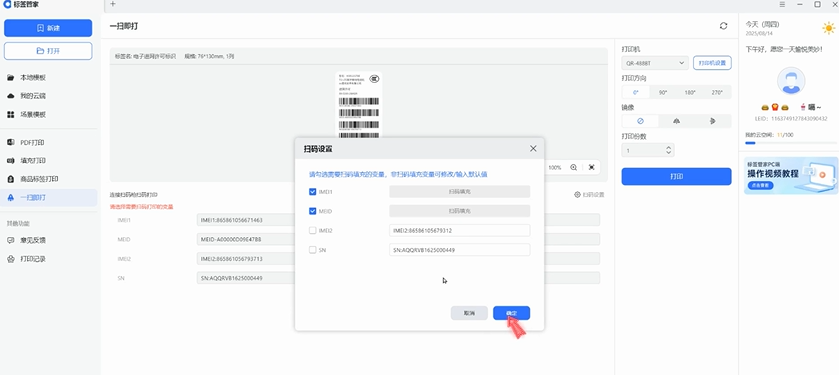Screen dimensions: 839x375
Task: Select 270° print direction
Action: pos(718,92)
